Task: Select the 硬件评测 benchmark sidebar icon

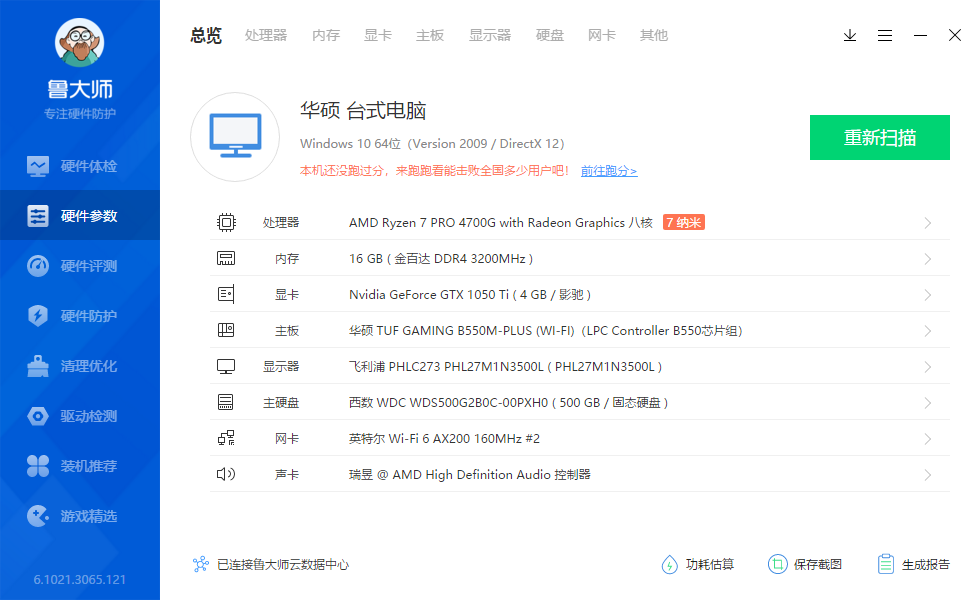Action: click(x=80, y=265)
